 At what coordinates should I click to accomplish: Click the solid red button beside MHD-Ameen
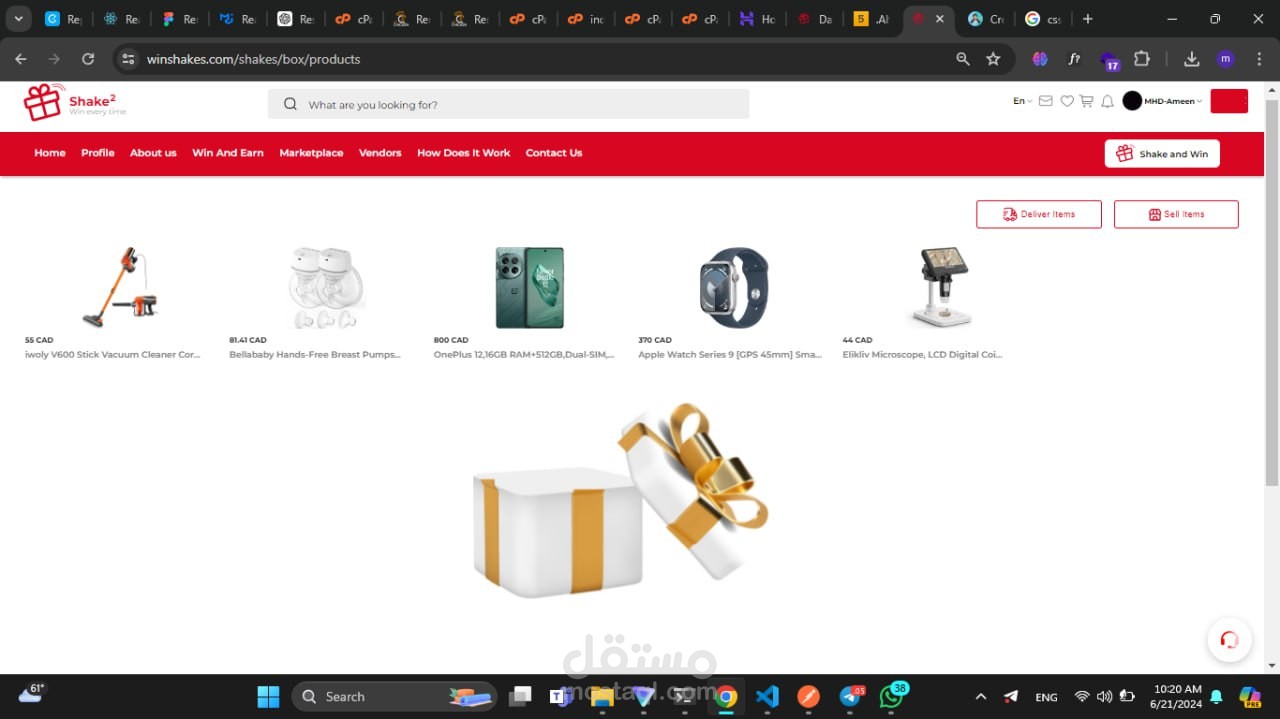click(1229, 101)
